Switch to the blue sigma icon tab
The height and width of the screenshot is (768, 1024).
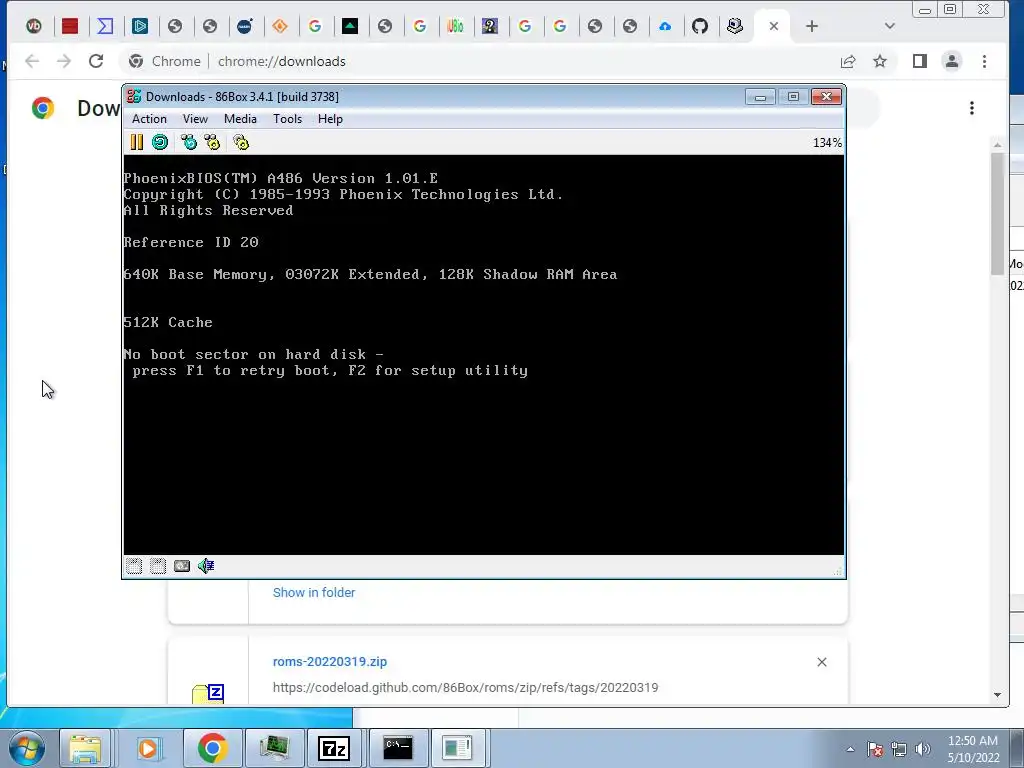(x=105, y=26)
